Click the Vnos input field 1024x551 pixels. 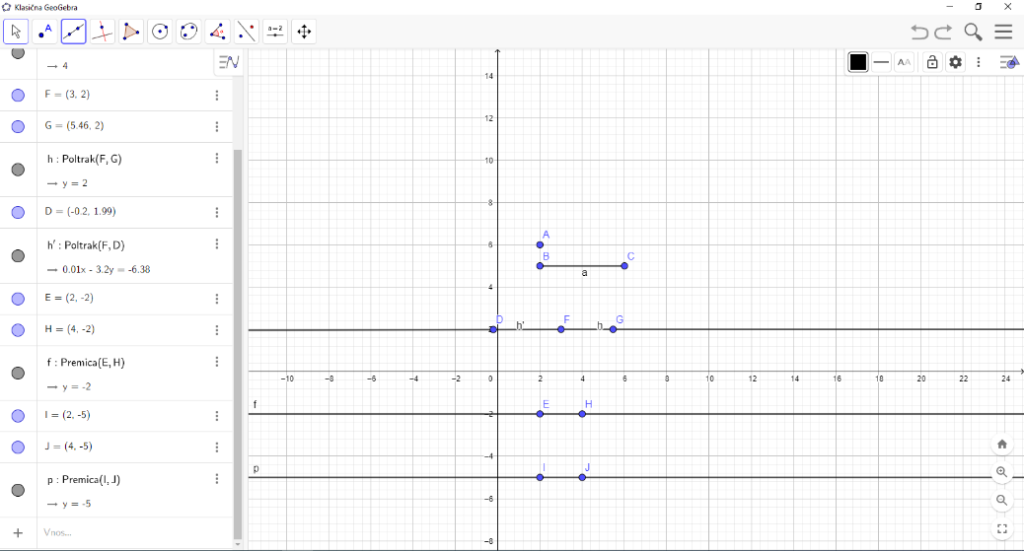134,533
